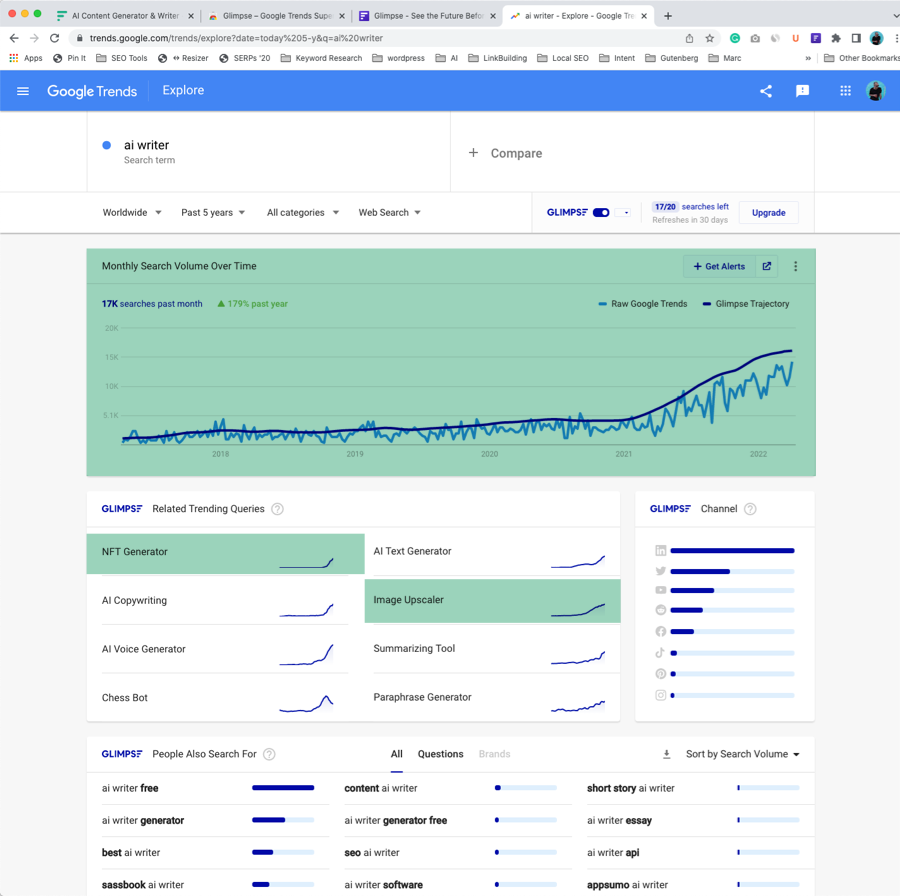Click 'sassbook ai writer' suggestion
The image size is (900, 896).
[x=143, y=885]
